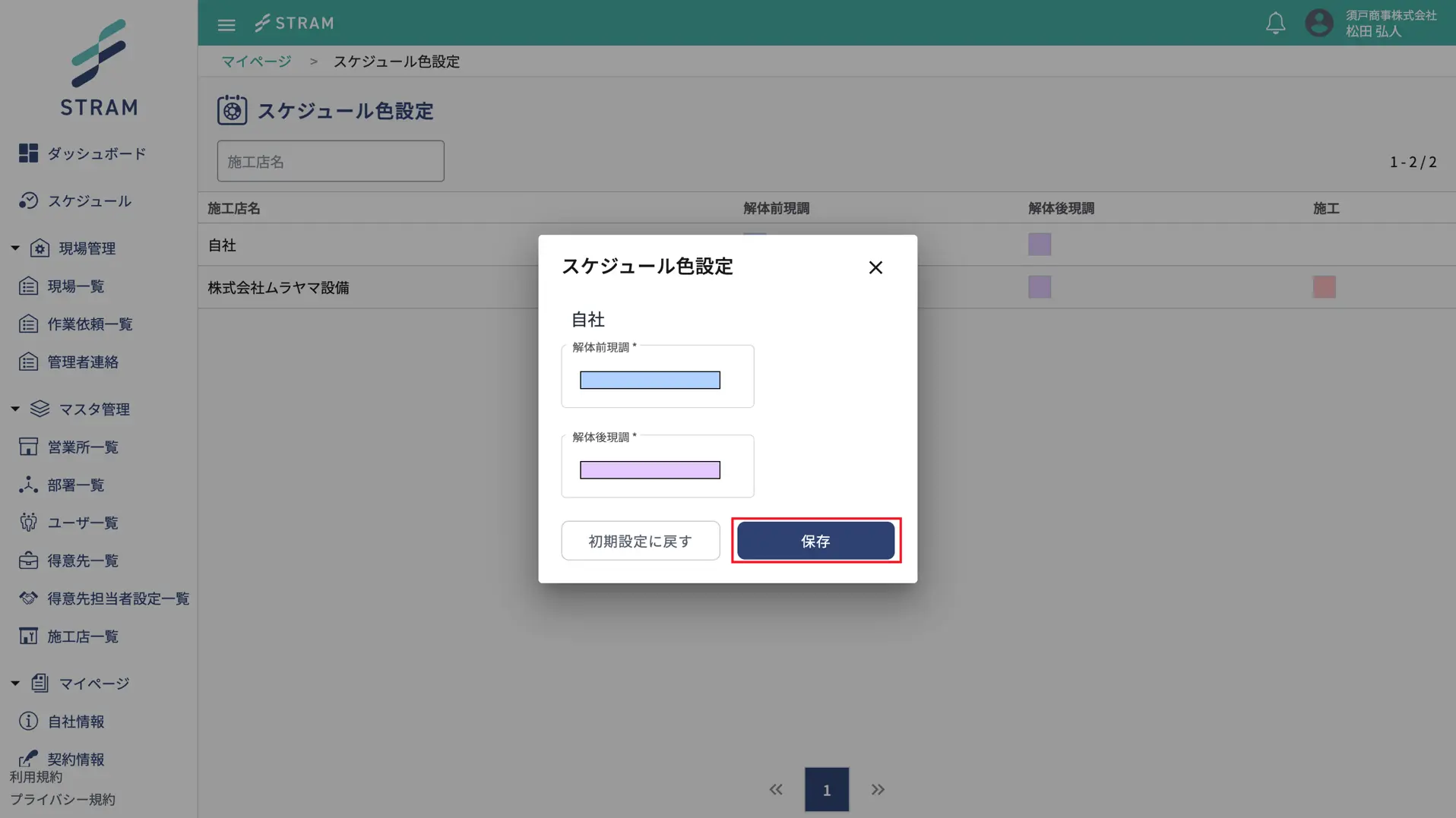Viewport: 1456px width, 818px height.
Task: Open notifications with the bell icon
Action: (1275, 23)
